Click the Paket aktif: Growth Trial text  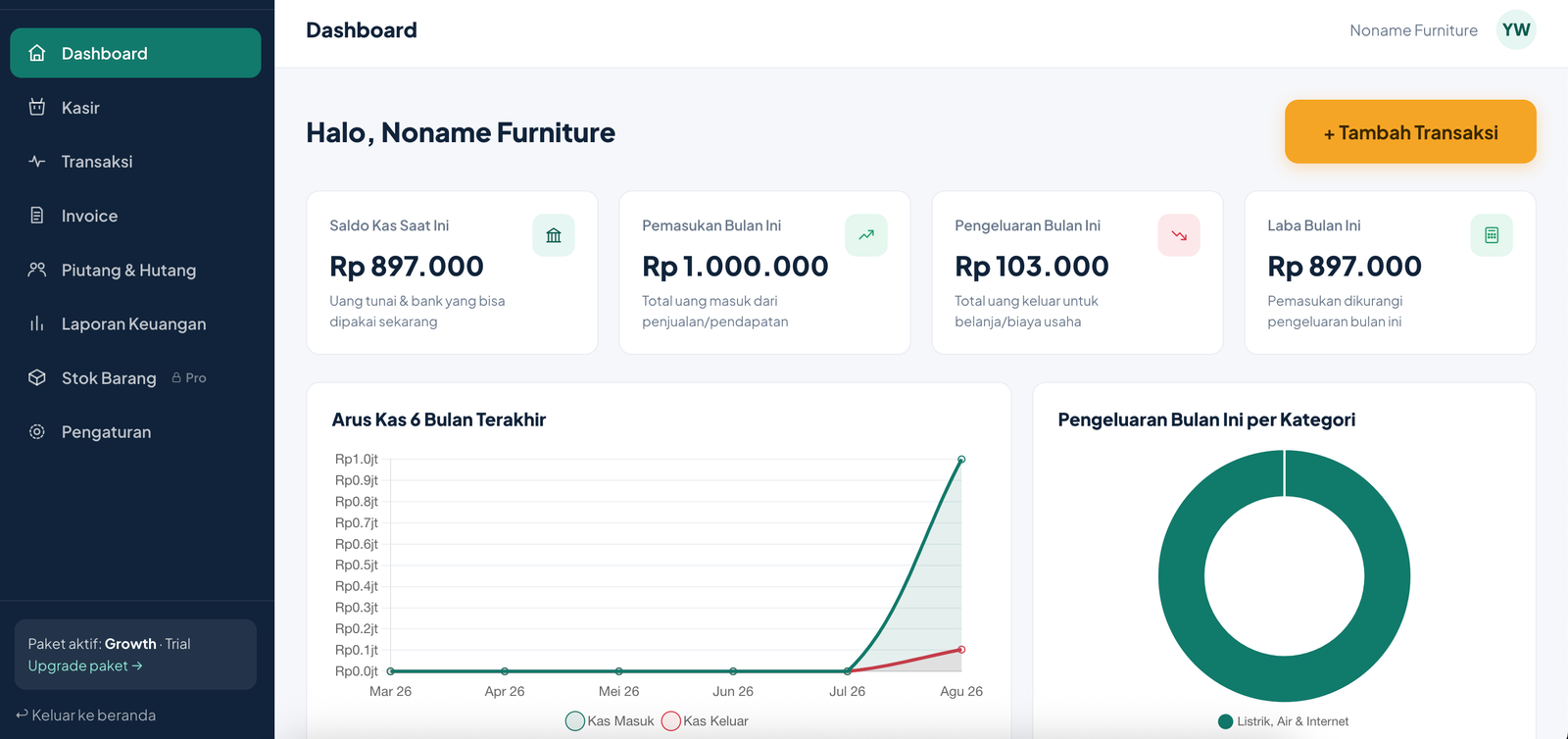[x=109, y=644]
